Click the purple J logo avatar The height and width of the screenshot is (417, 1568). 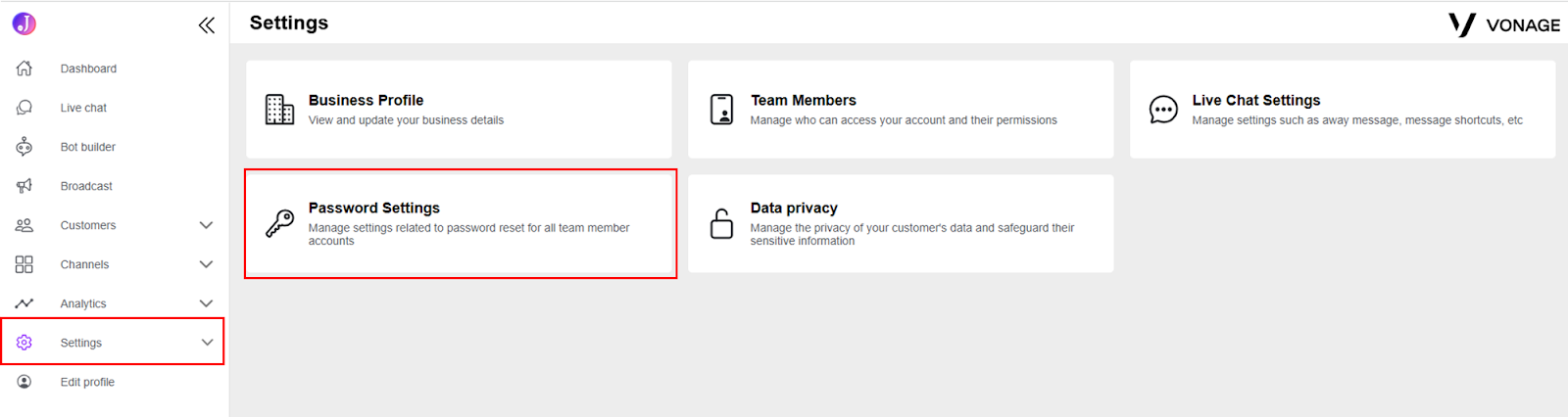click(24, 23)
